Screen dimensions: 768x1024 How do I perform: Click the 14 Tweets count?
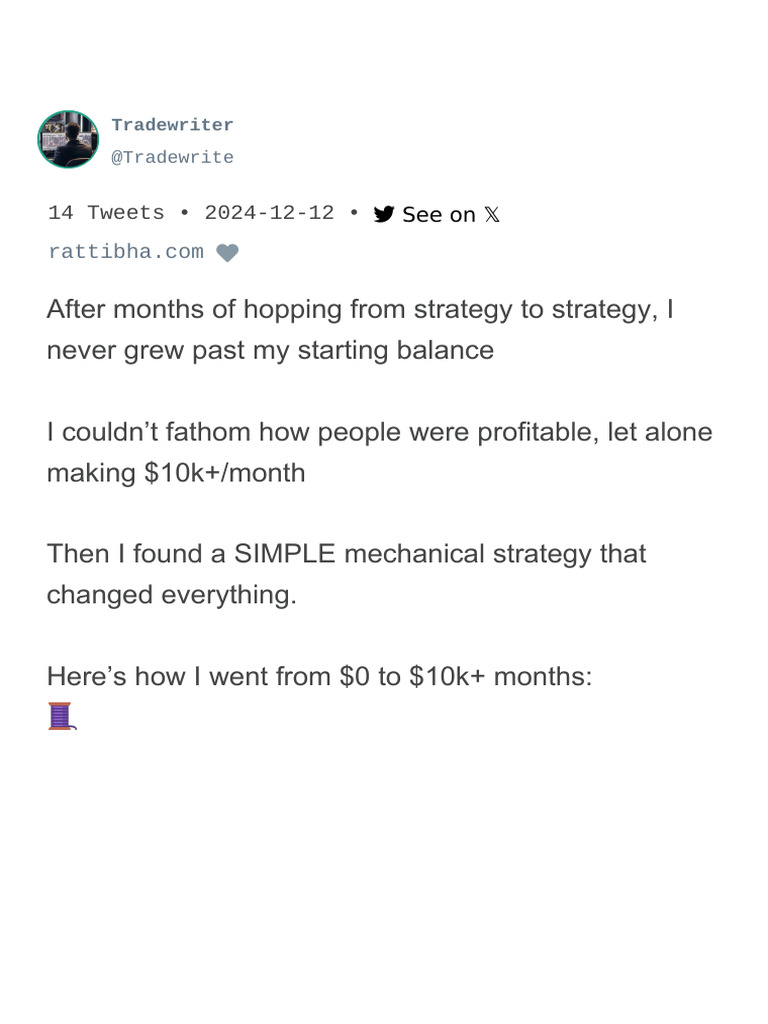[x=106, y=213]
